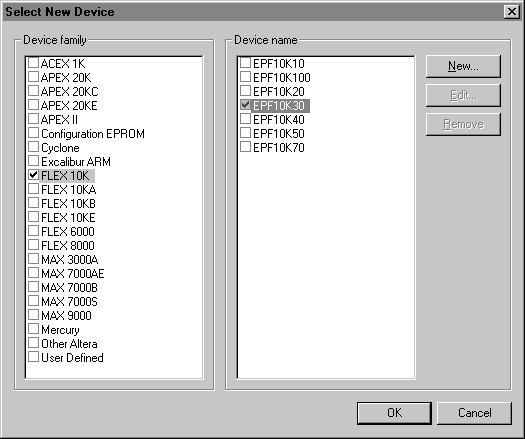Check the User Defined checkbox
The height and width of the screenshot is (439, 525).
coord(33,357)
